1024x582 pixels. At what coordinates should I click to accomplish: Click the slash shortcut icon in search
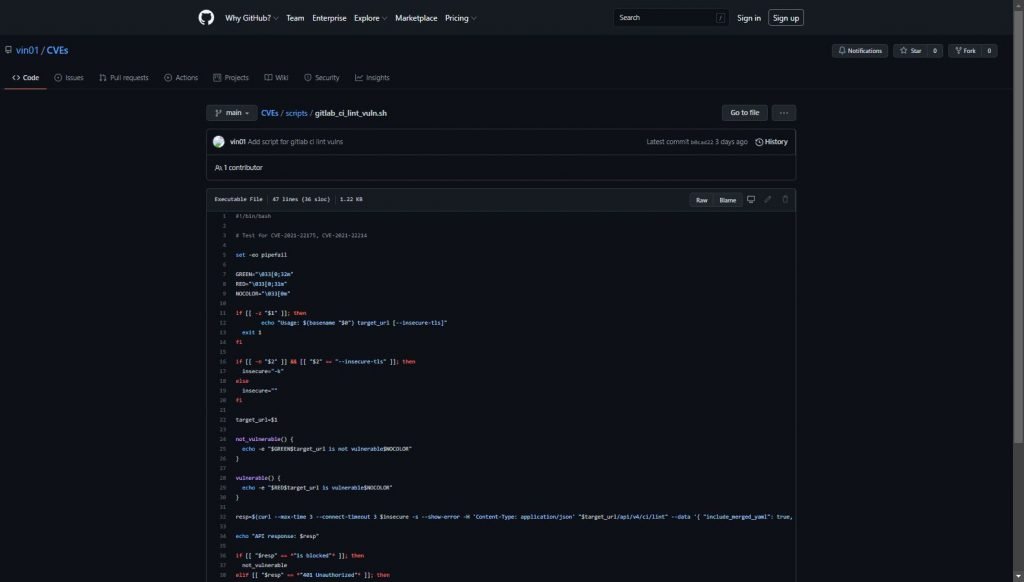(x=720, y=18)
